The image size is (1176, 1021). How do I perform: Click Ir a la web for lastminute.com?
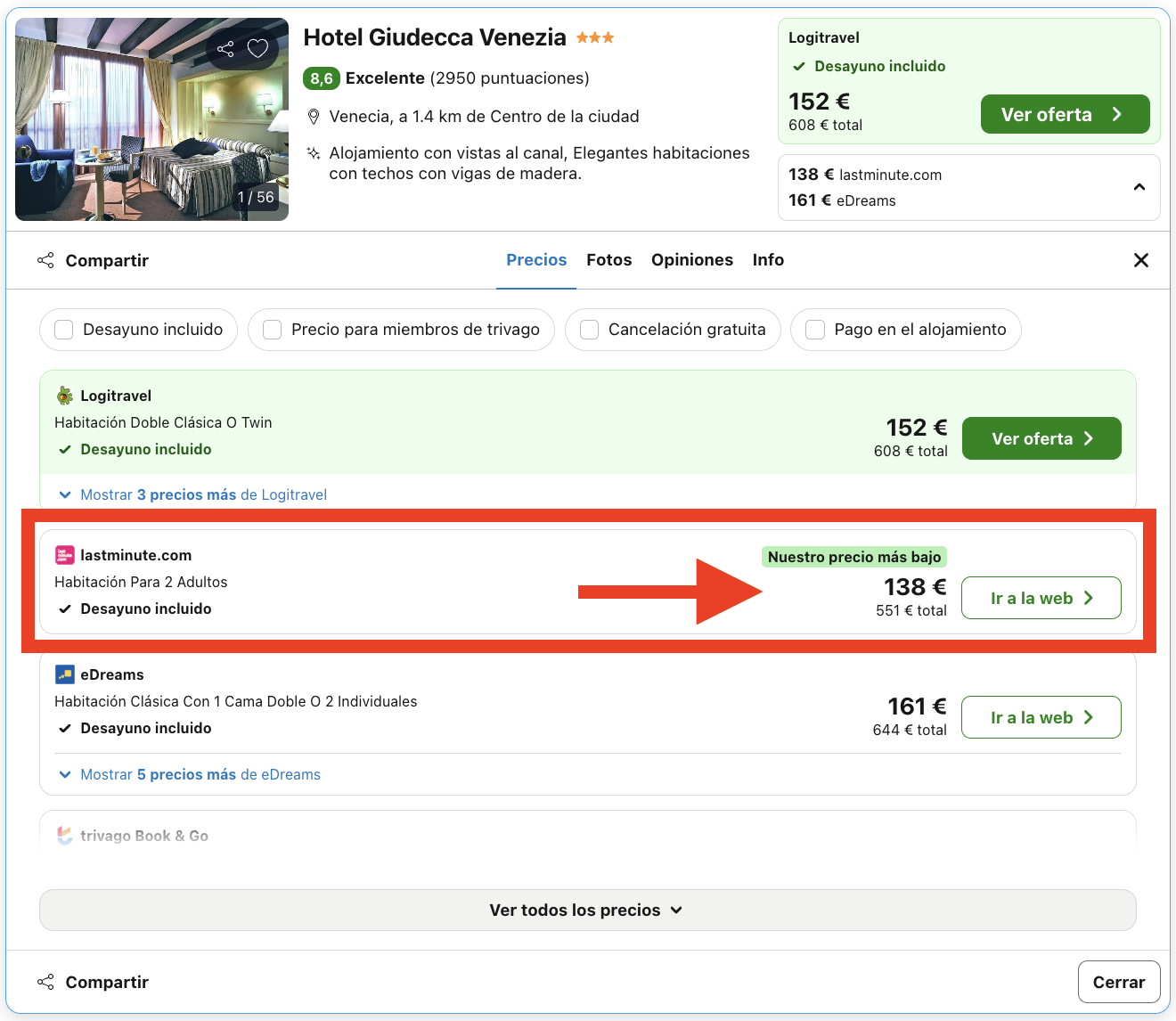1041,598
